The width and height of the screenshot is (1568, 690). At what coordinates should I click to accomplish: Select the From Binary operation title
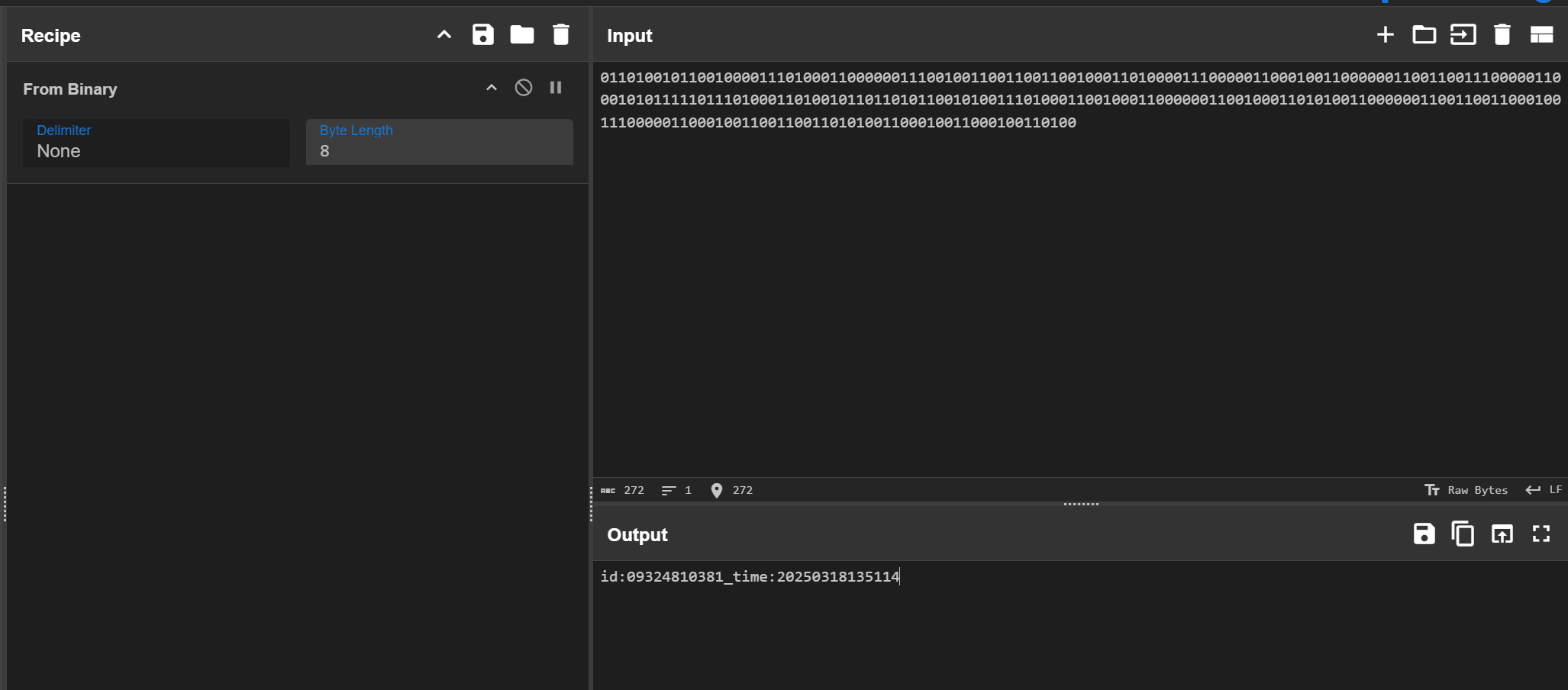70,89
